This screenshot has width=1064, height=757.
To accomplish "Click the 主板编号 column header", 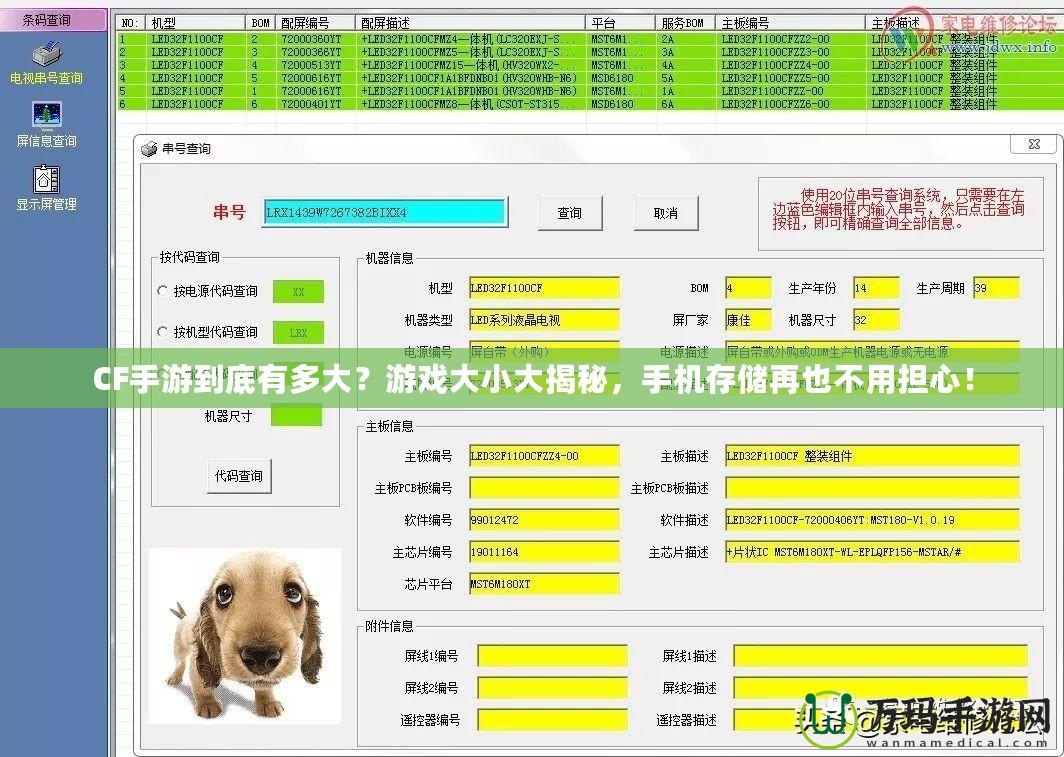I will coord(791,23).
